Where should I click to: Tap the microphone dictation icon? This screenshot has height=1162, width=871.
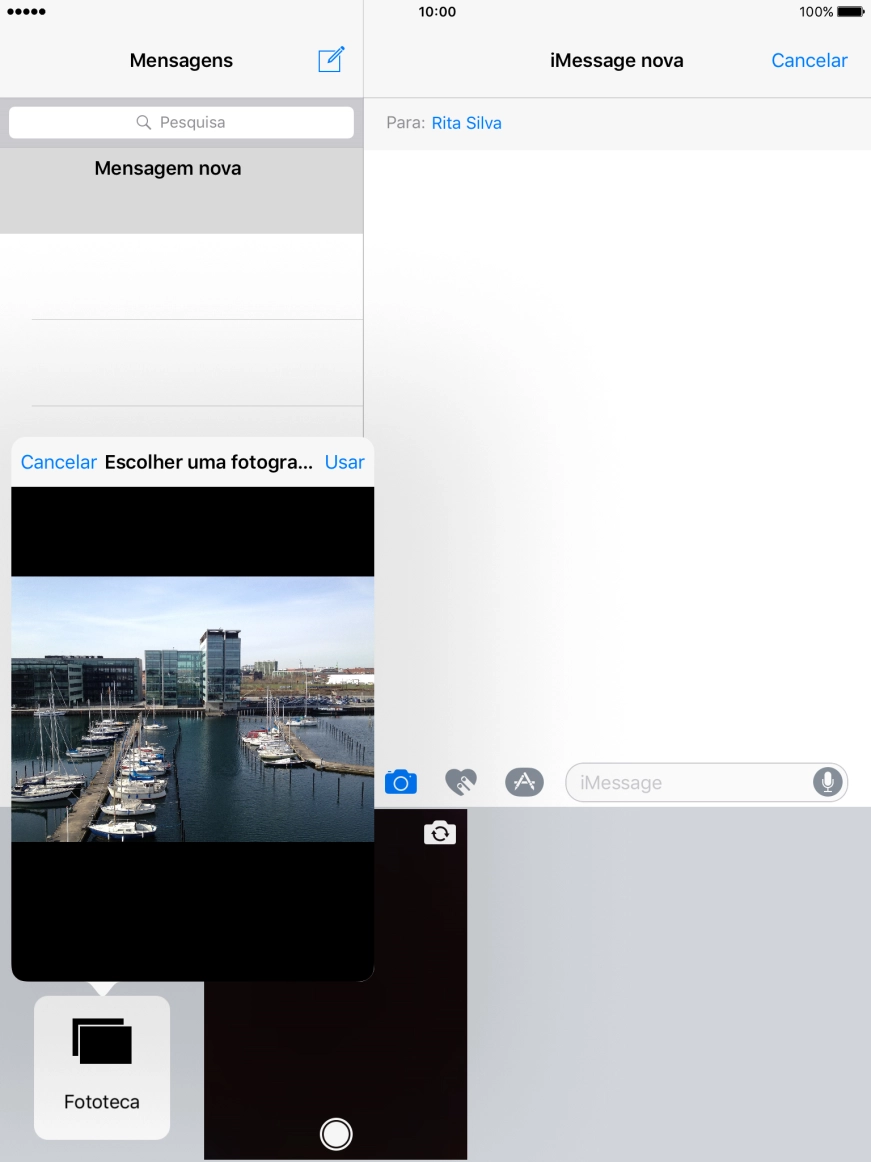[x=827, y=782]
